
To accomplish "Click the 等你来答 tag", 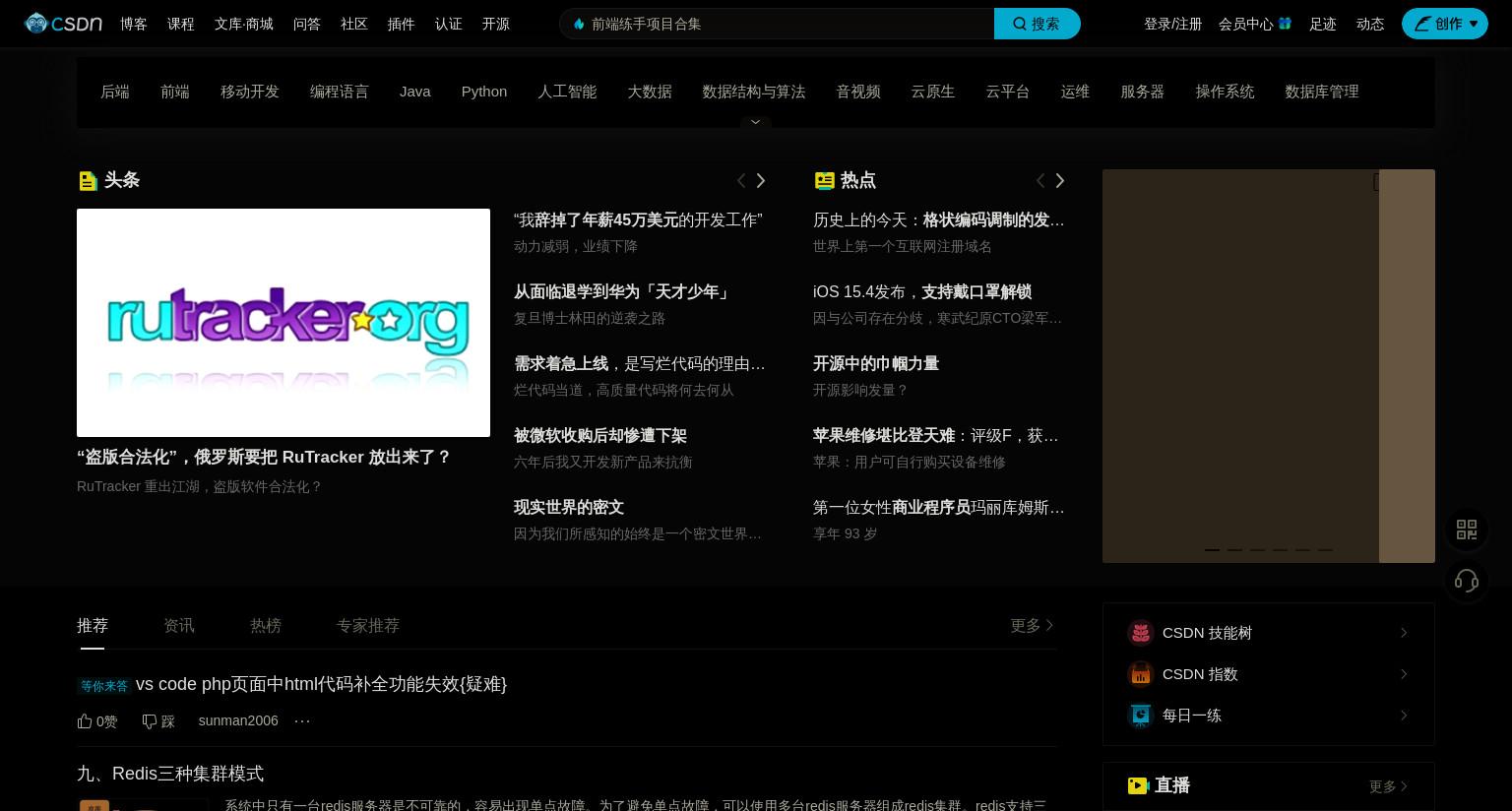I will tap(104, 686).
